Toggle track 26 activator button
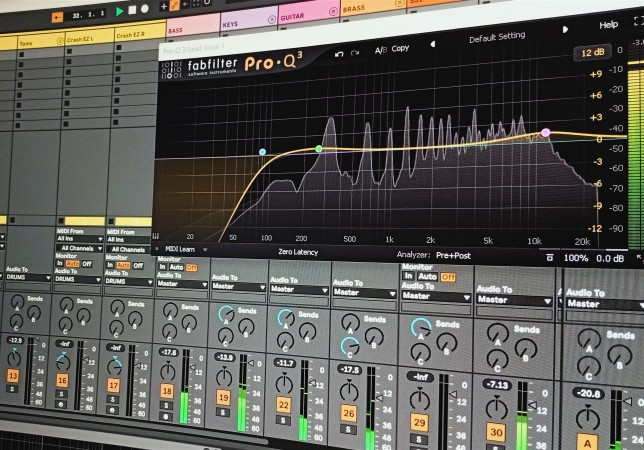The height and width of the screenshot is (450, 644). 349,413
